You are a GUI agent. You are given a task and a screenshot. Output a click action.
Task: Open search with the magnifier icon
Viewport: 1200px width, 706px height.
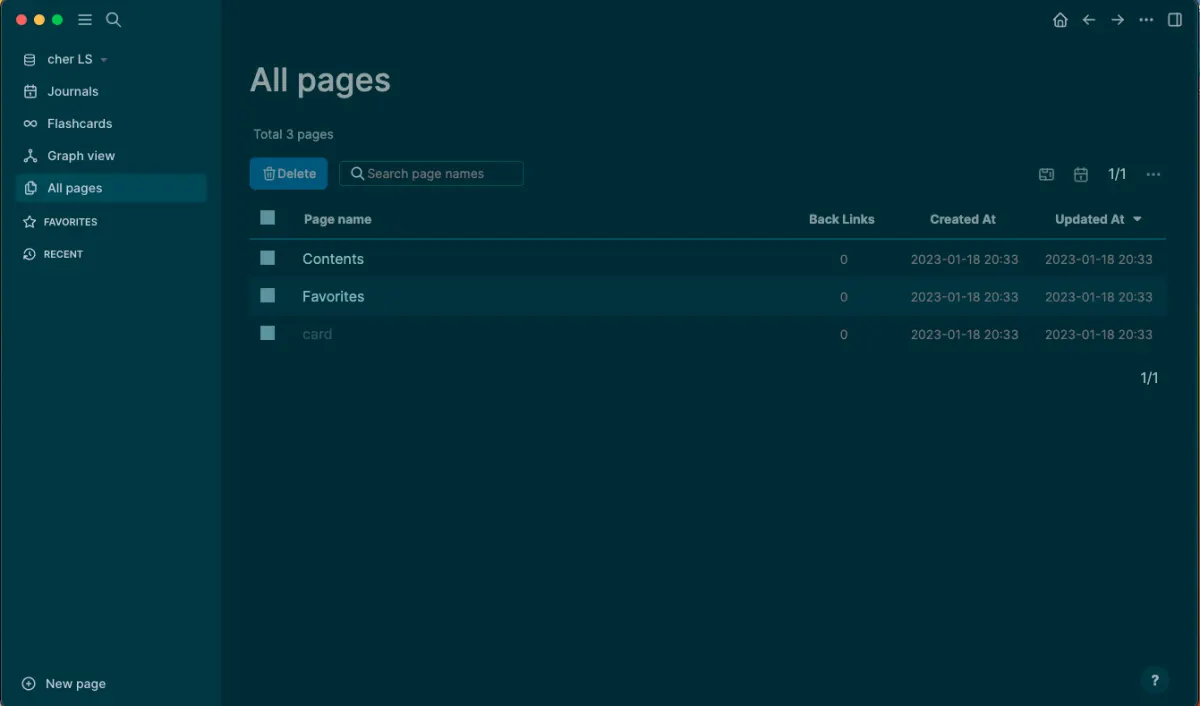click(x=114, y=20)
